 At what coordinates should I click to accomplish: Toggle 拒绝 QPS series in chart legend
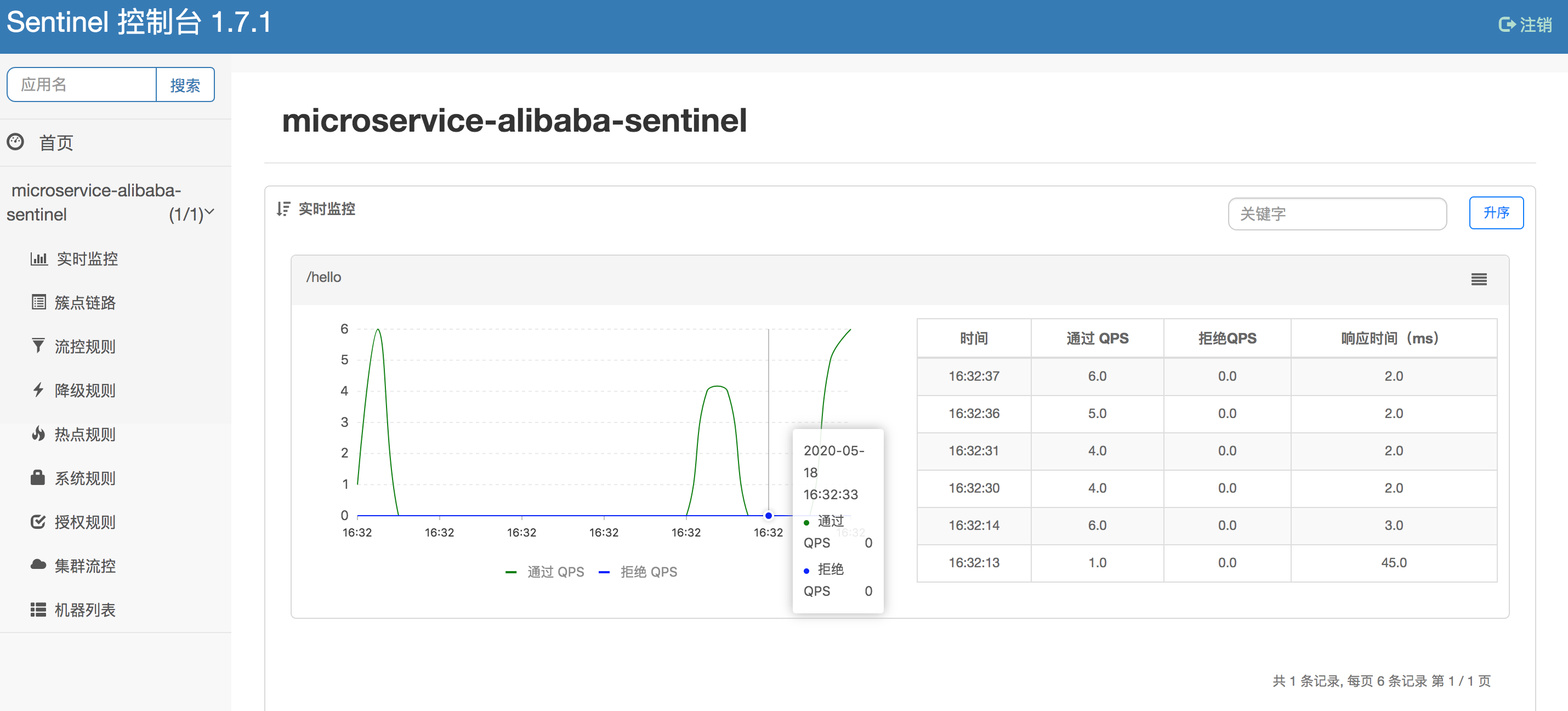click(x=638, y=572)
